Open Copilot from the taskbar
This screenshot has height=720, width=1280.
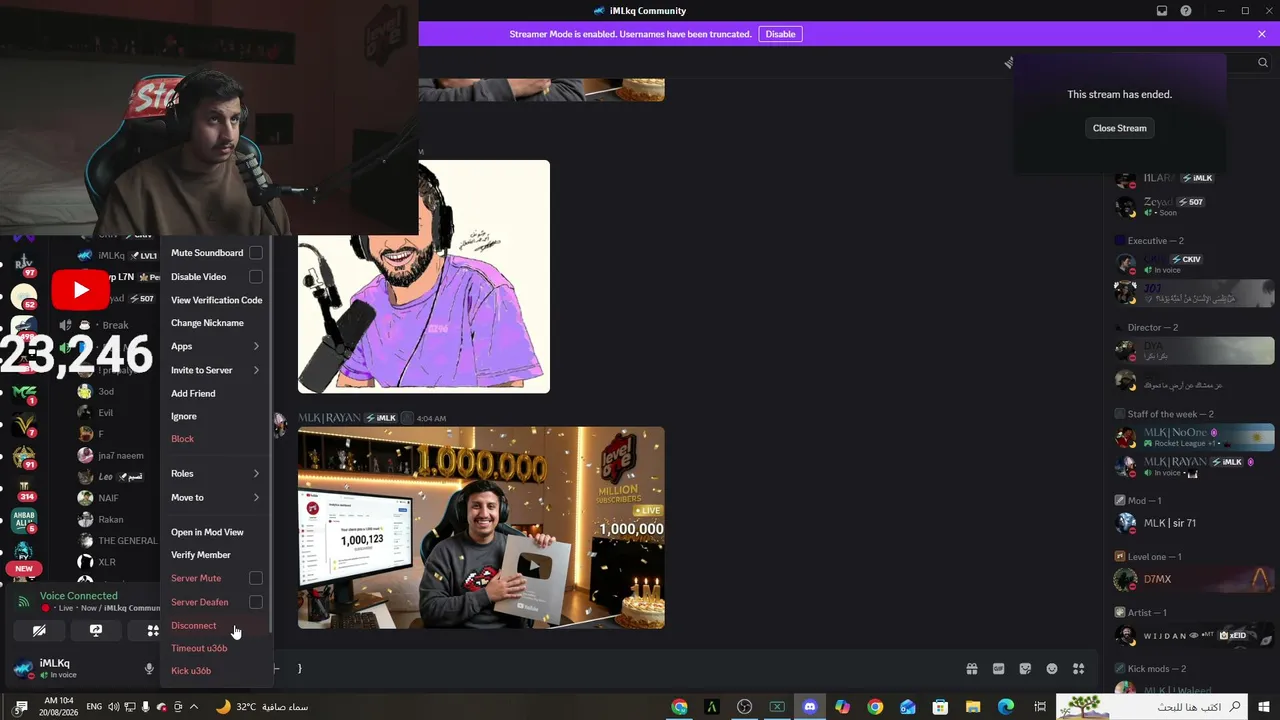coord(842,707)
